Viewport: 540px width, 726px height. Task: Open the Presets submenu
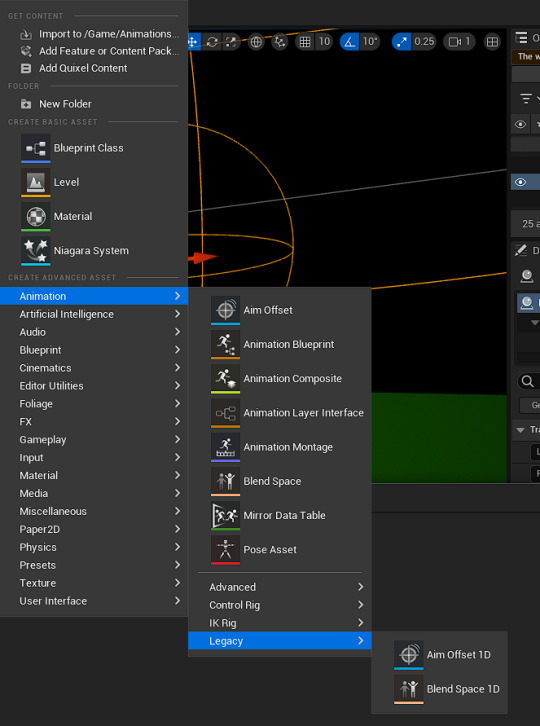94,565
